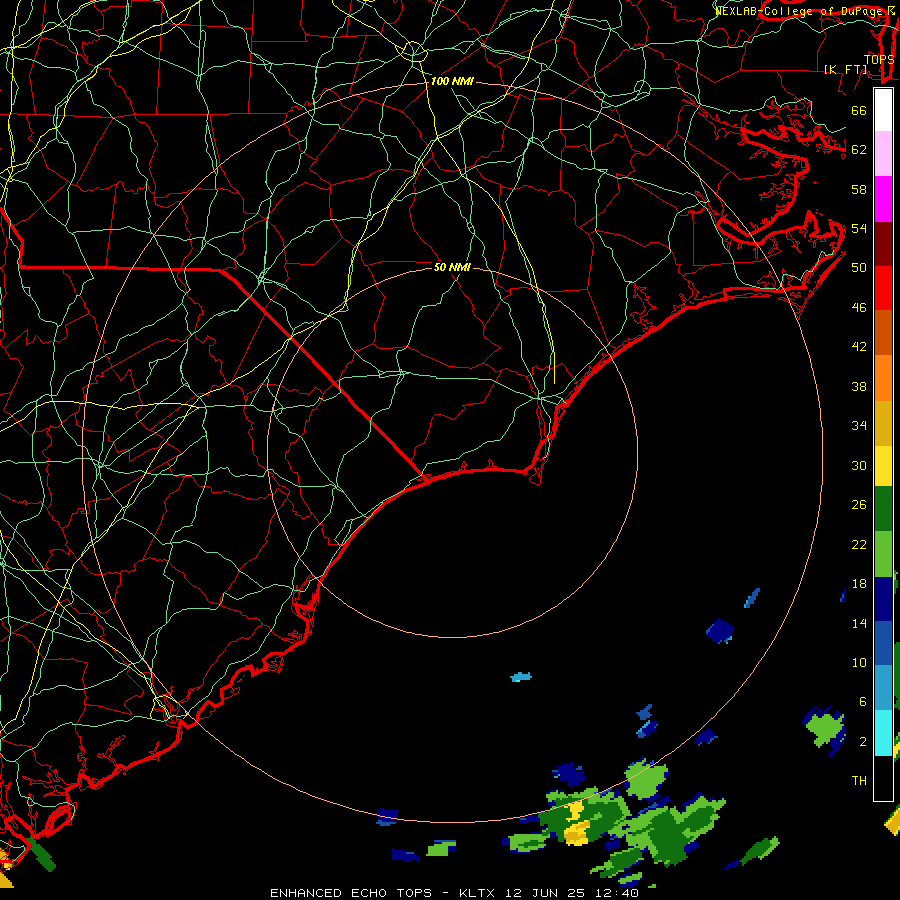Click the "[K FT]" units label
The image size is (900, 900).
click(x=846, y=69)
